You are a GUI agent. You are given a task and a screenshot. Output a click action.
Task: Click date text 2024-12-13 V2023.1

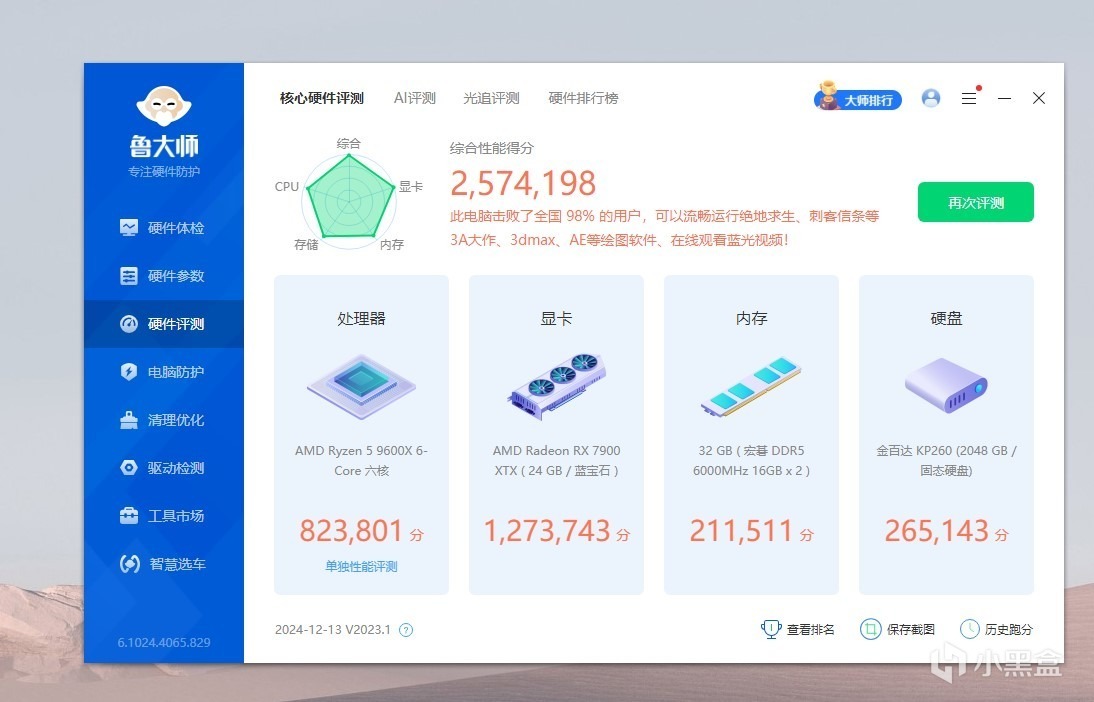[333, 629]
